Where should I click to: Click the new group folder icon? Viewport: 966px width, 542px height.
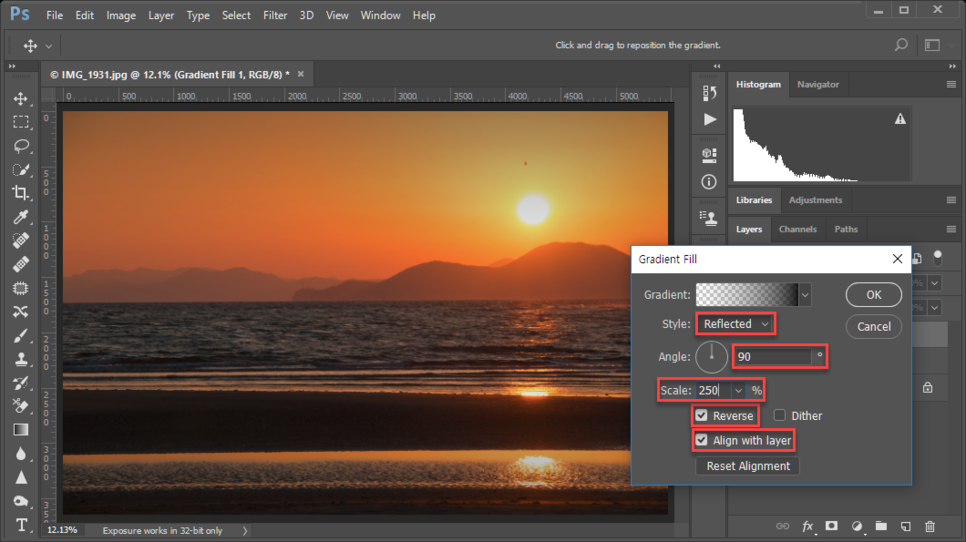point(881,526)
